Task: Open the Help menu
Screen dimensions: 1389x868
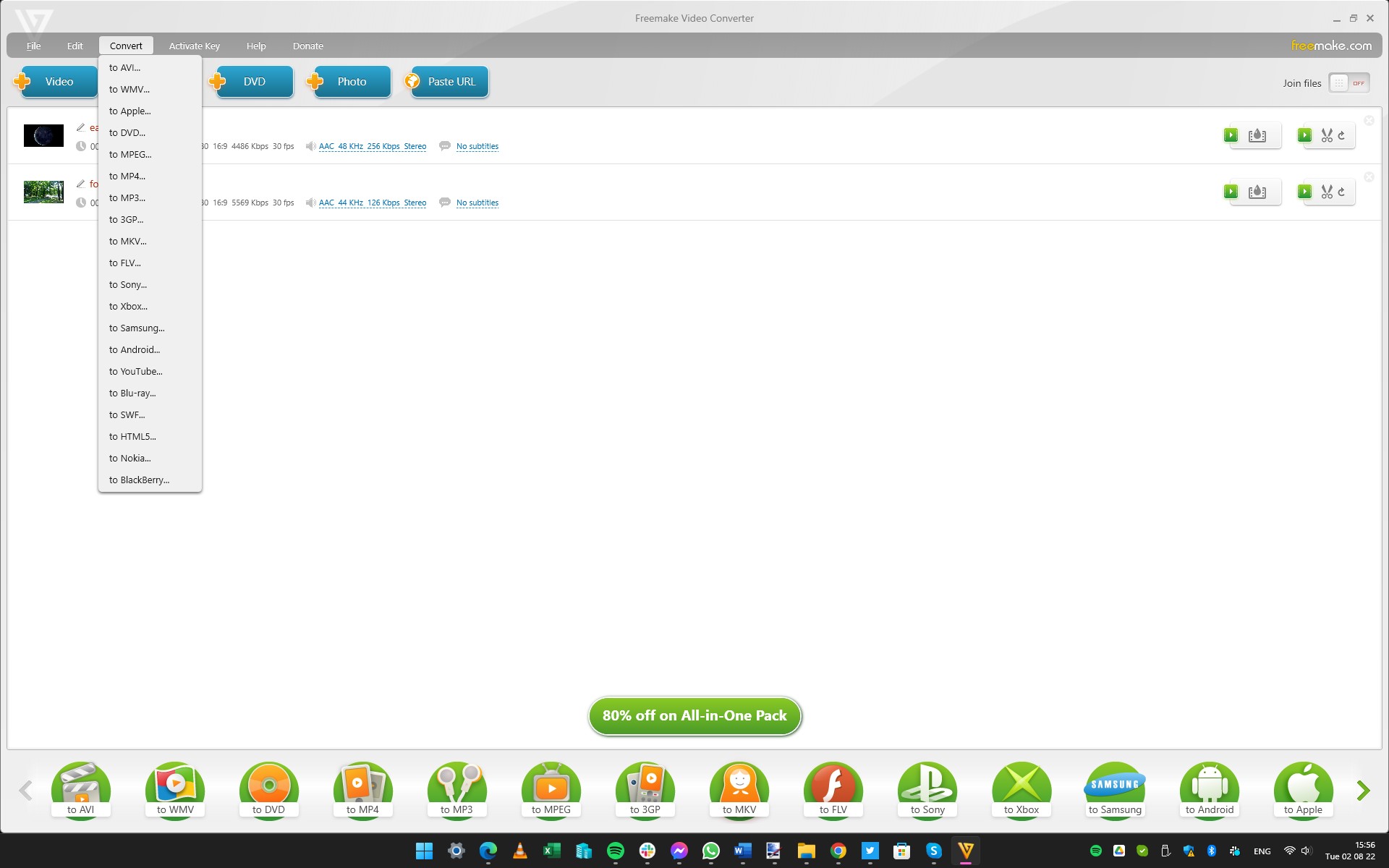Action: point(256,46)
